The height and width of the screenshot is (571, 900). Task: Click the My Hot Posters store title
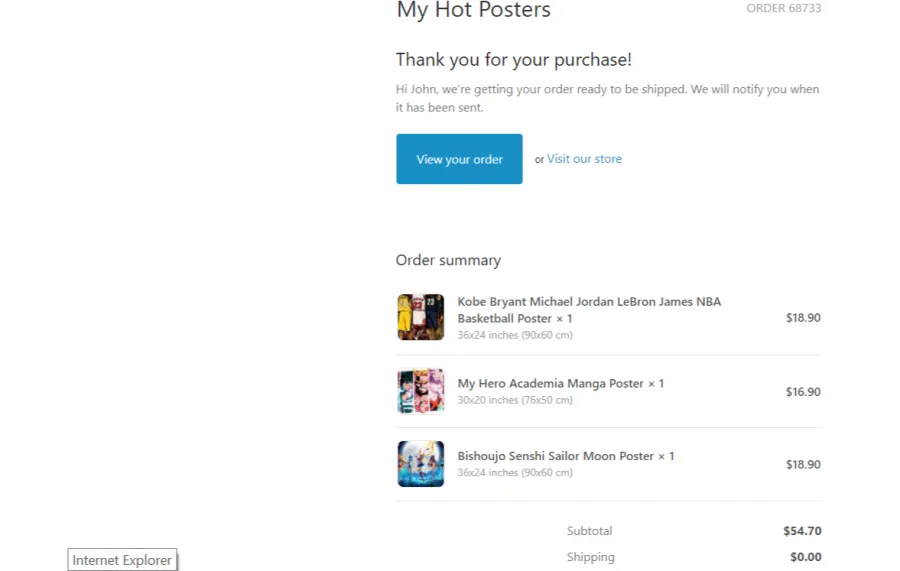coord(474,10)
